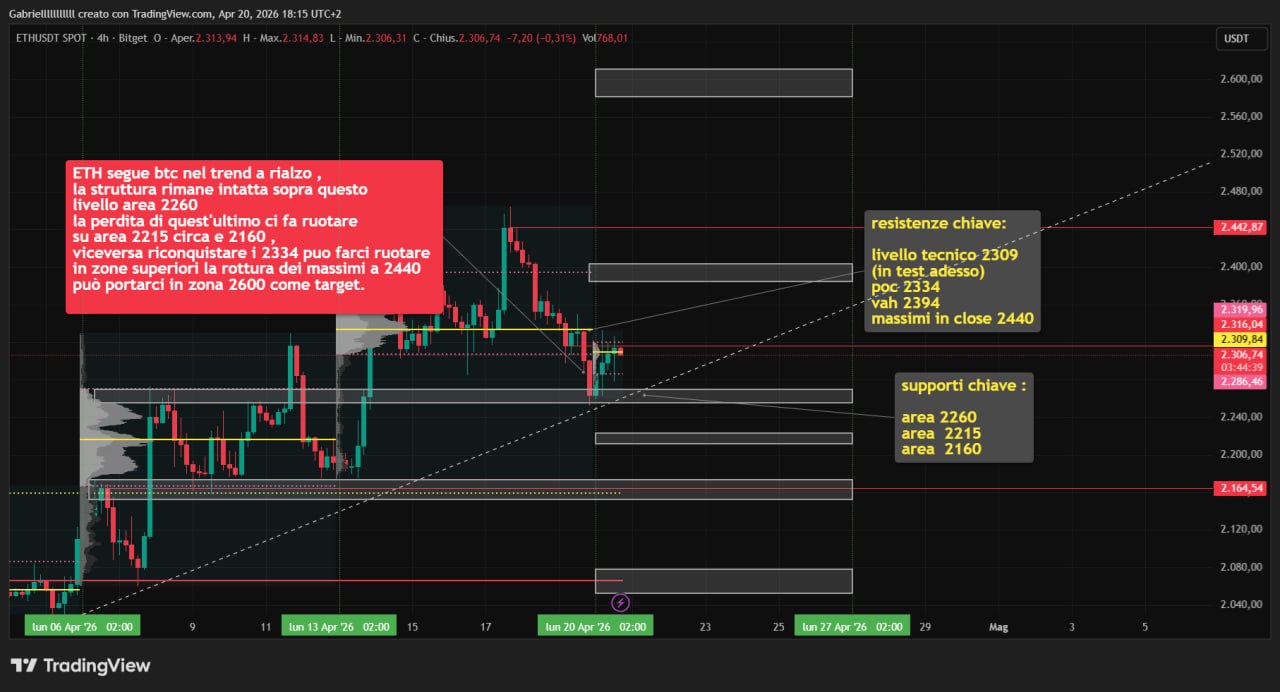Select the resistenze chiave note
1280x692 pixels.
[x=952, y=271]
